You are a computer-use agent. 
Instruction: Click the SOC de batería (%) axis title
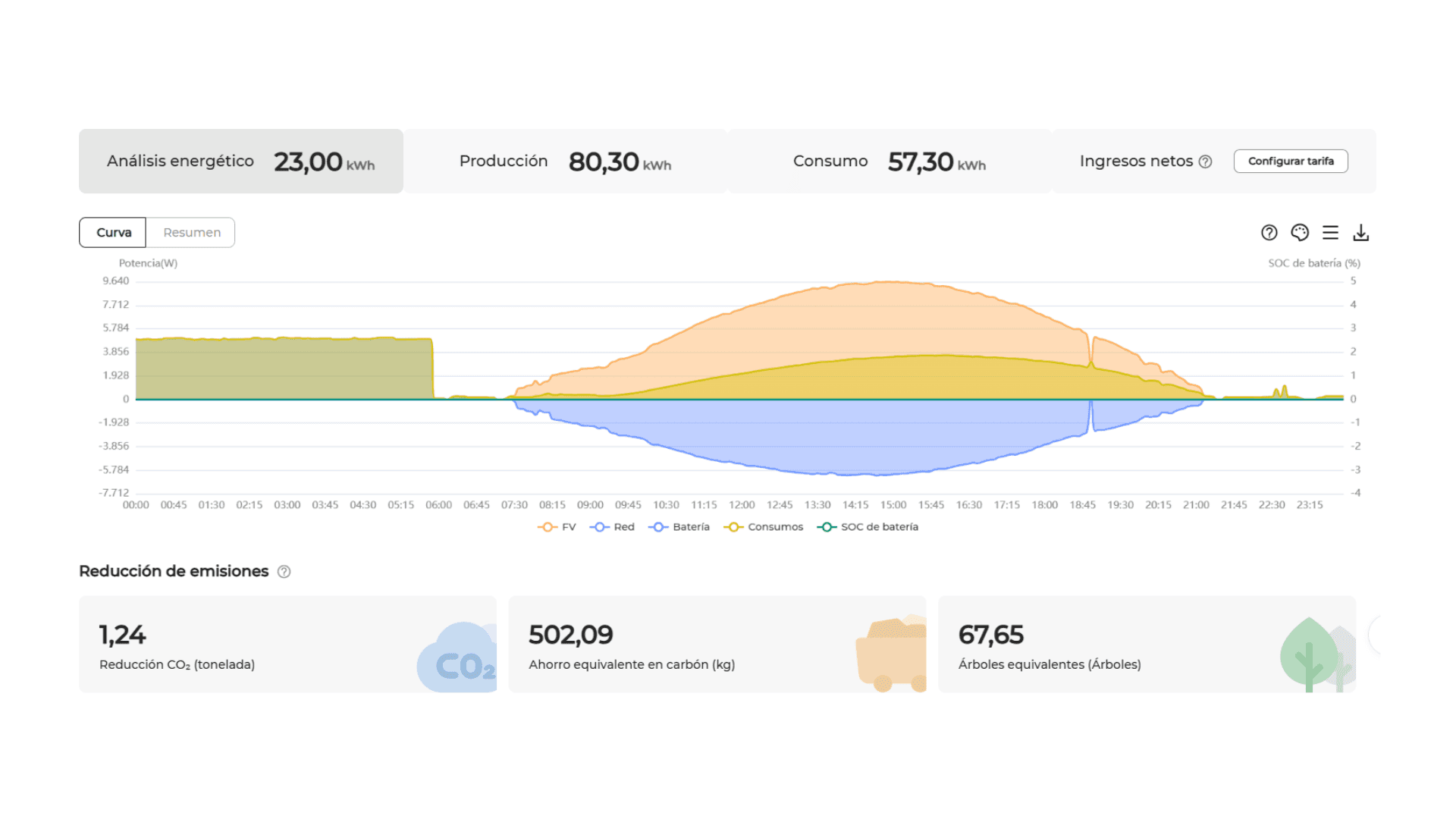tap(1314, 263)
